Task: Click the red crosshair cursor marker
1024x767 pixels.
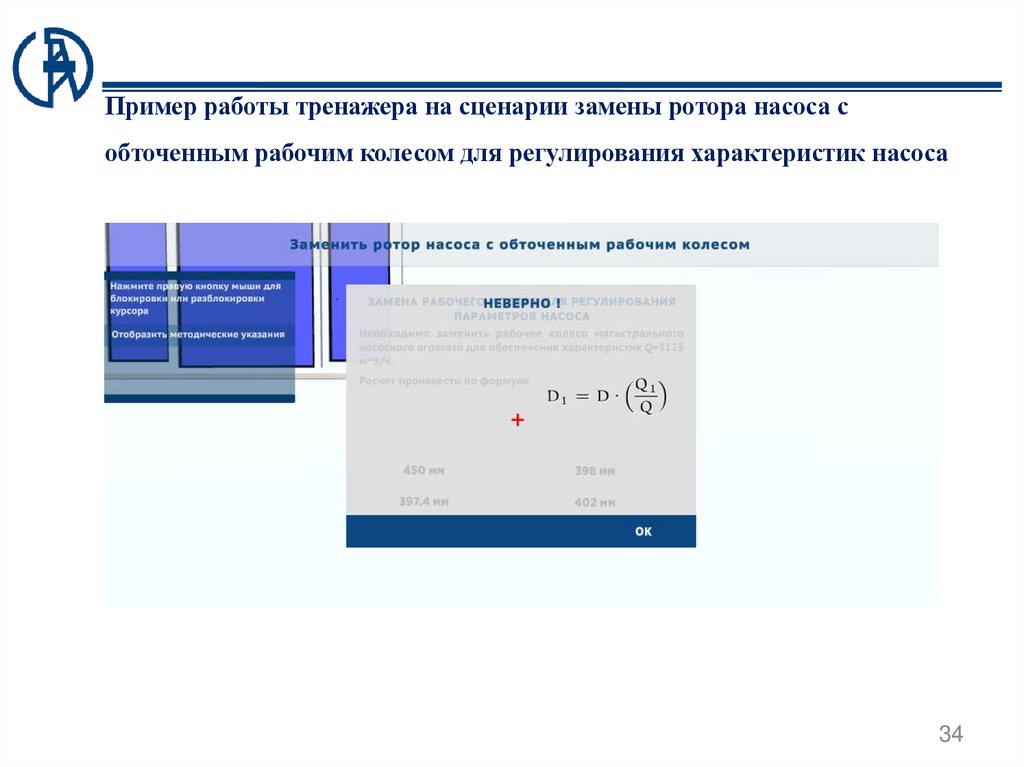Action: coord(517,419)
